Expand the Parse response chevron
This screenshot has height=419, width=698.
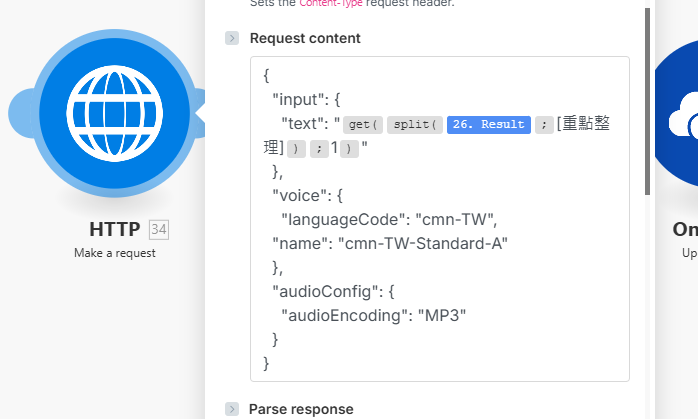232,408
